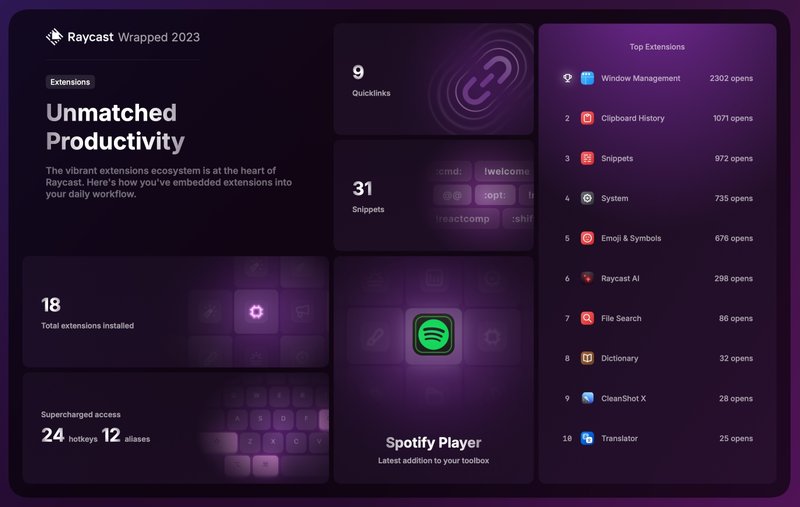The width and height of the screenshot is (800, 507).
Task: Select the Raycast AI row label
Action: [x=620, y=278]
